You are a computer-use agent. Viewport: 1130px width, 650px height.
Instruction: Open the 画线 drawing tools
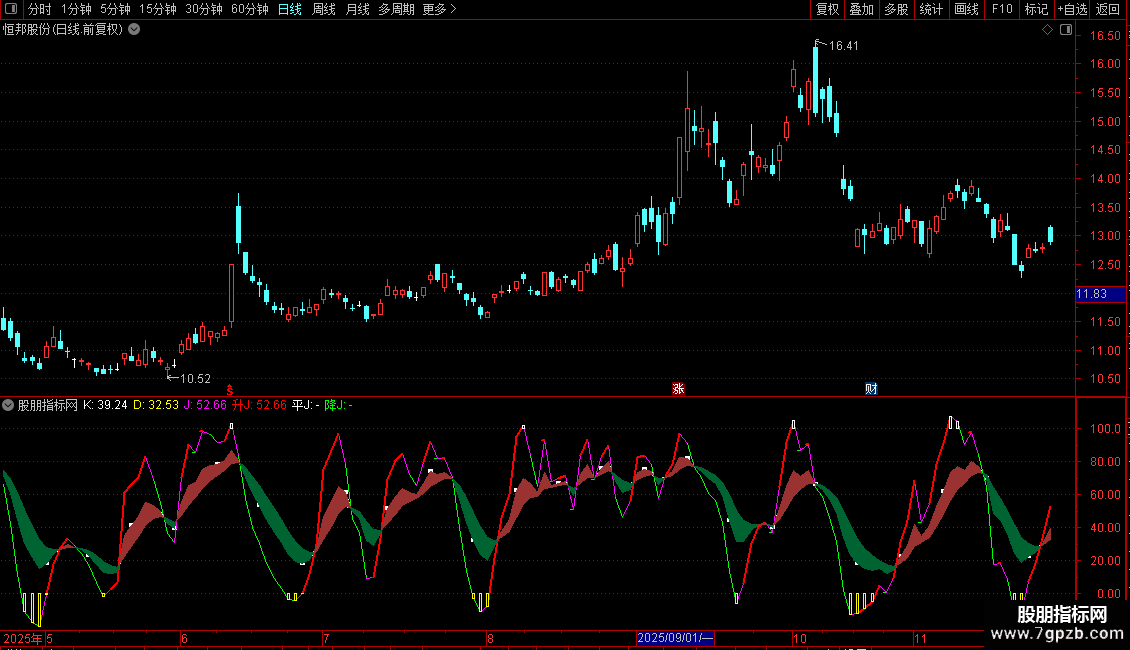click(966, 9)
